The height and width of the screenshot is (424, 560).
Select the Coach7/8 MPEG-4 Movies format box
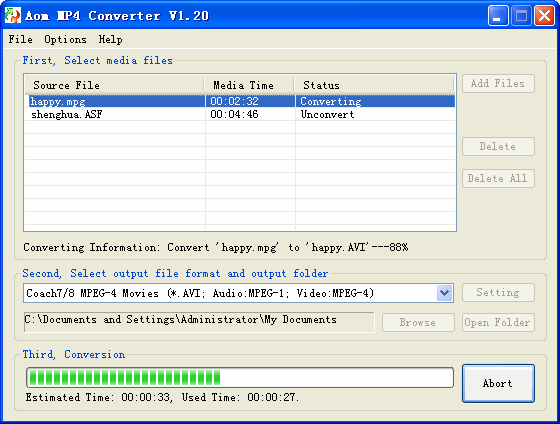238,293
